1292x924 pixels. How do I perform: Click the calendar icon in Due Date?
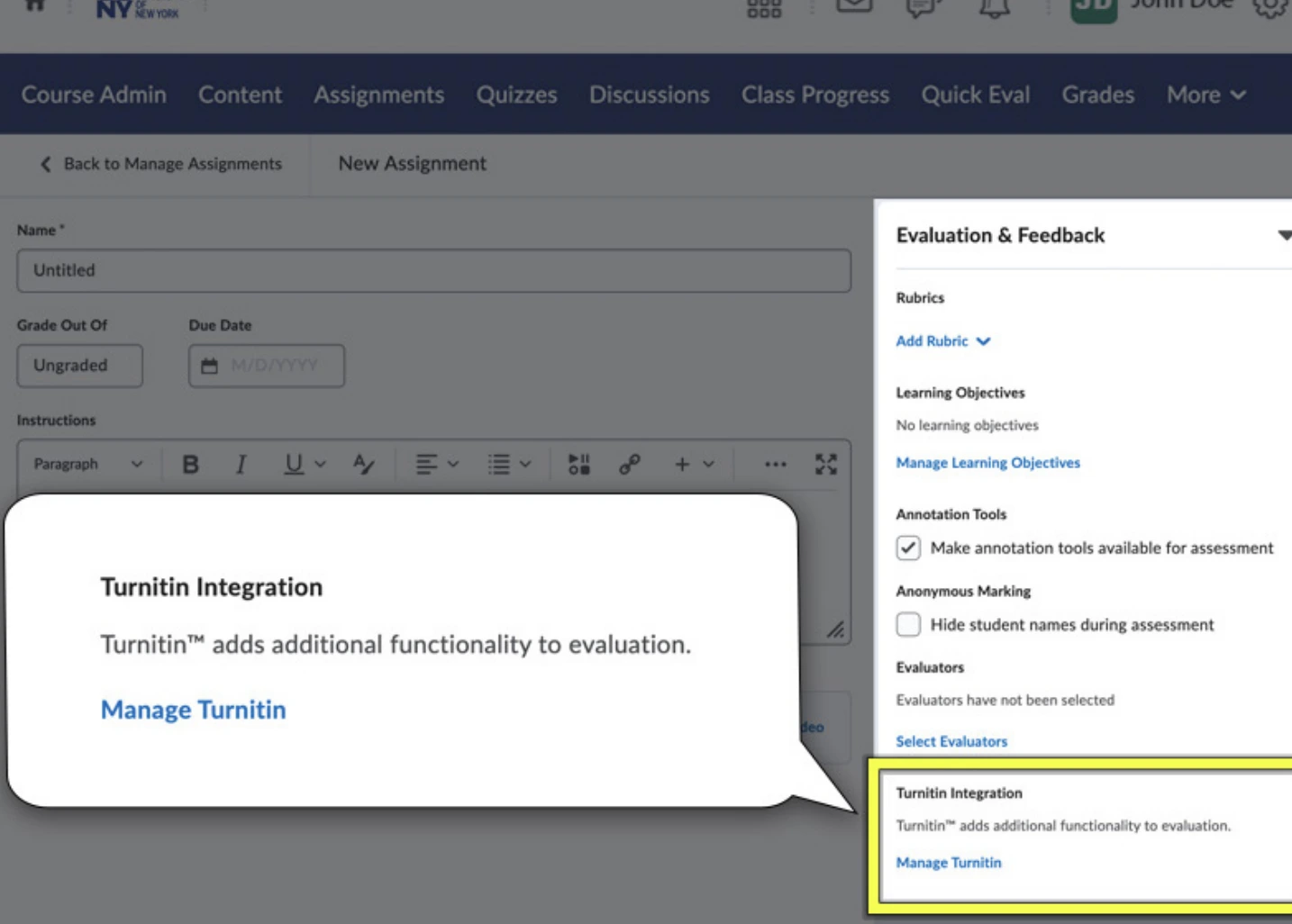(209, 366)
